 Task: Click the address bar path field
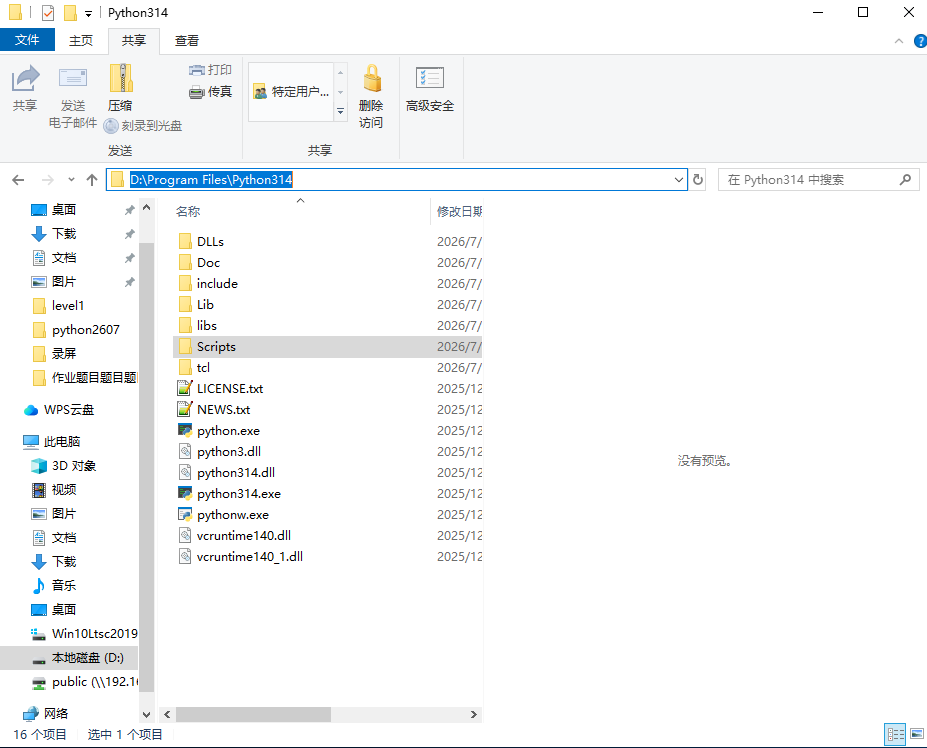click(396, 180)
